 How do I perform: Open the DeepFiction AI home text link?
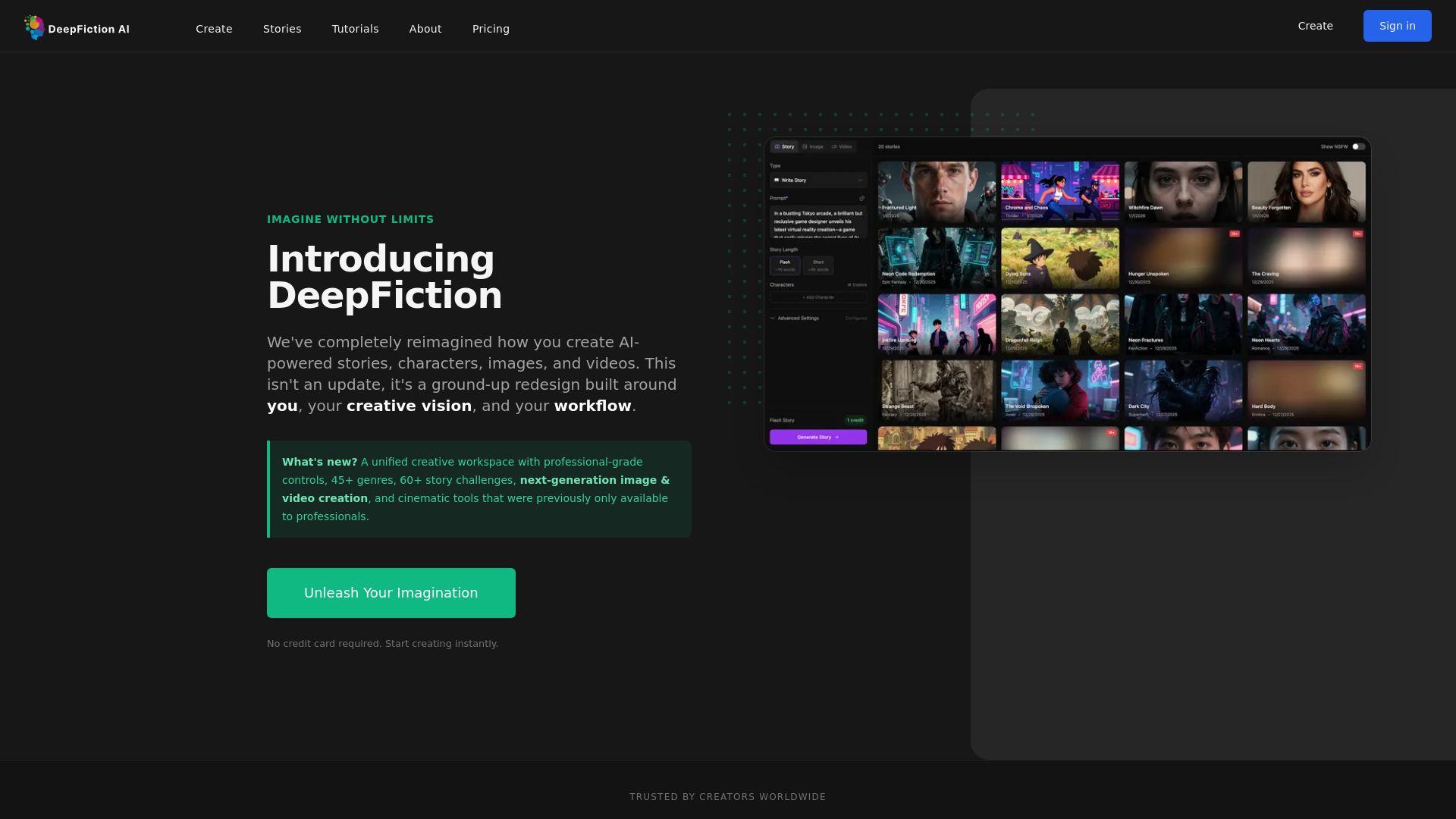tap(89, 30)
